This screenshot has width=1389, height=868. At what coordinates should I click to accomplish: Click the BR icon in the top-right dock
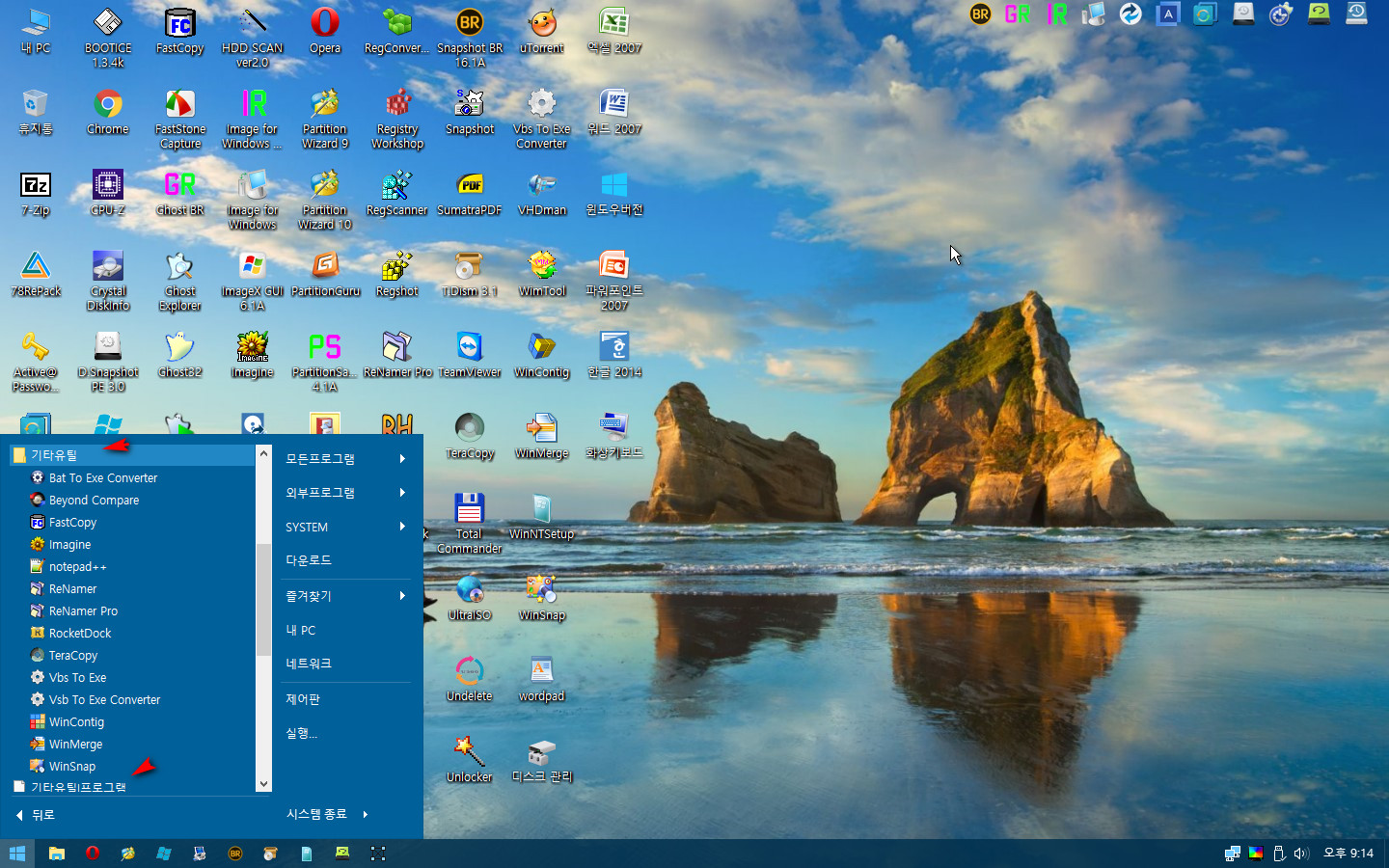980,14
